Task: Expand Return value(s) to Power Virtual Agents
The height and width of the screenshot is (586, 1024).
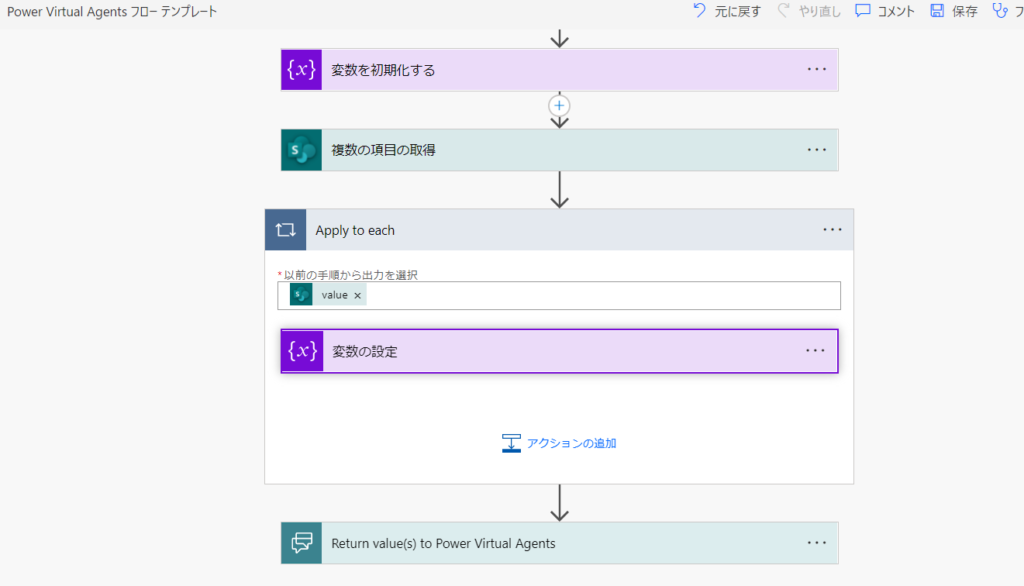Action: pyautogui.click(x=560, y=543)
